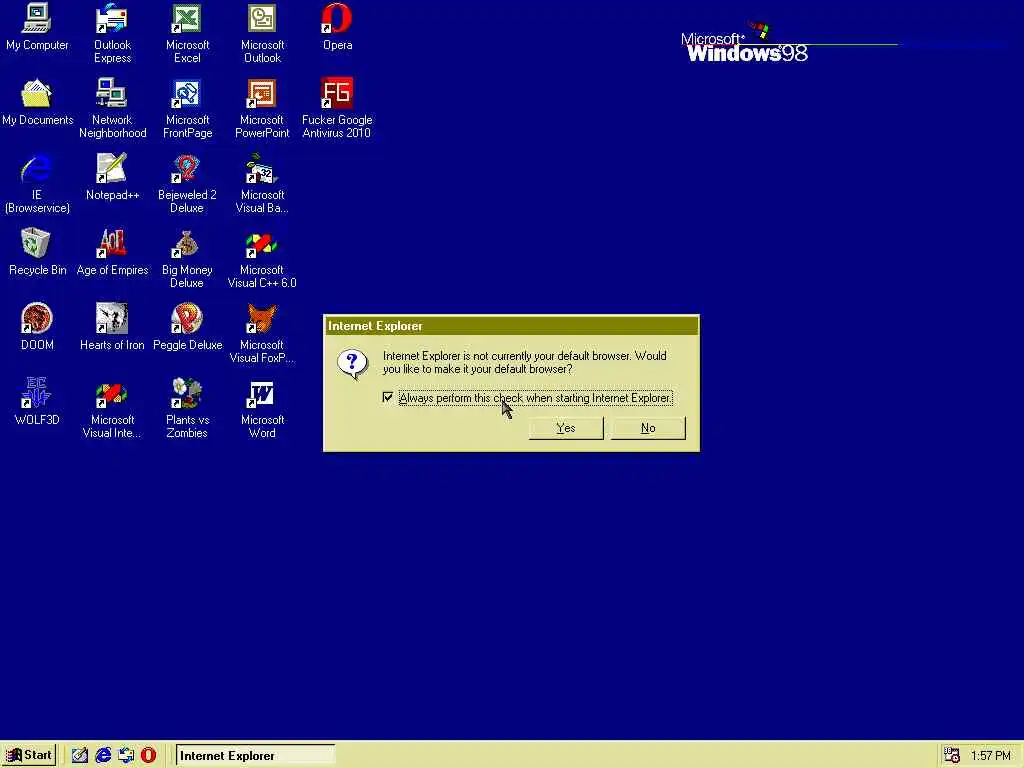Click the notepad-style Quick Launch icon
Screen dimensions: 1024x768
coord(80,756)
